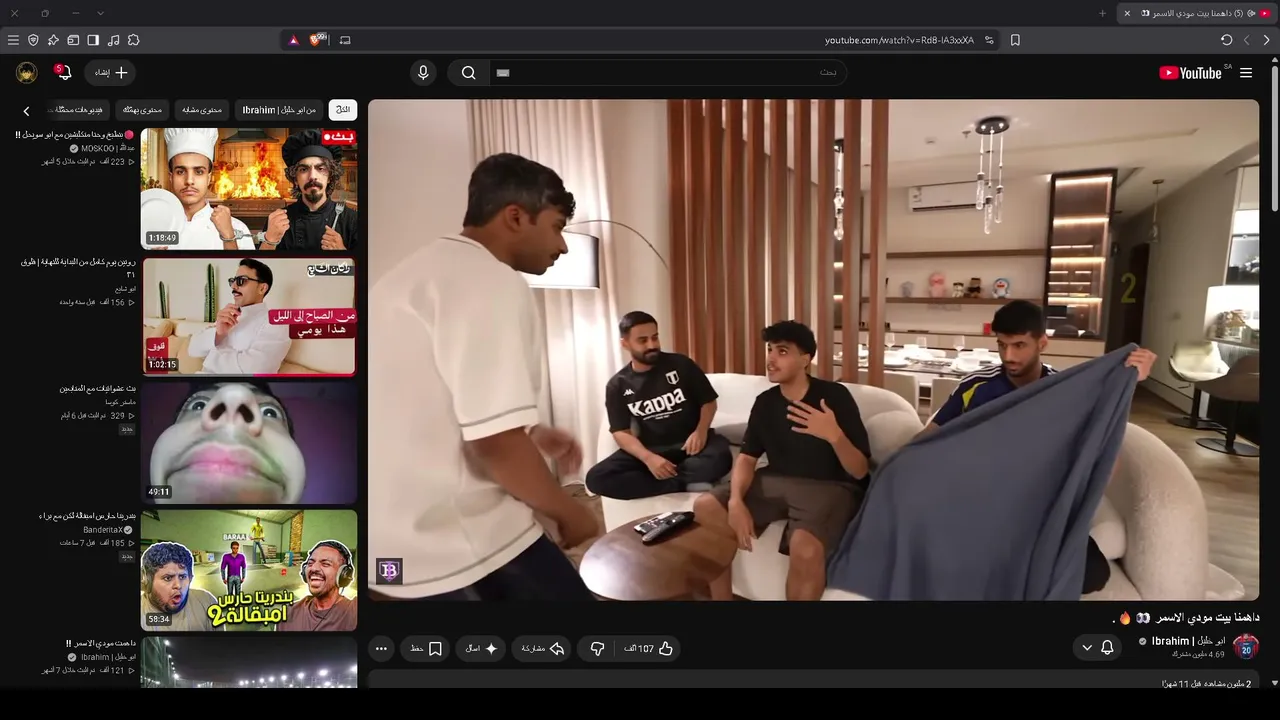
Task: Close the YouTube browser tab
Action: click(x=1127, y=13)
